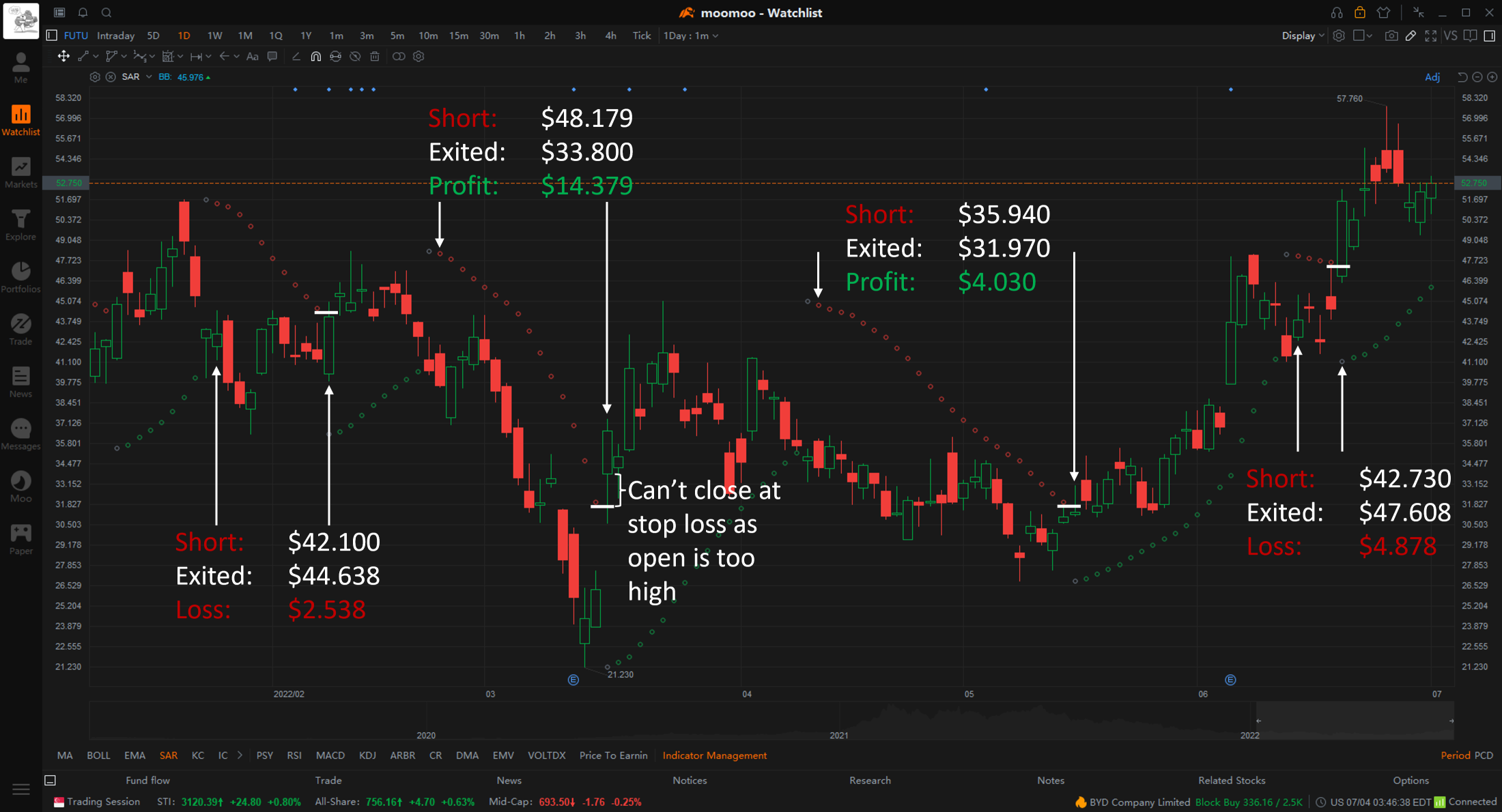Select the chart screenshot camera icon
Image resolution: width=1502 pixels, height=812 pixels.
click(x=1391, y=35)
